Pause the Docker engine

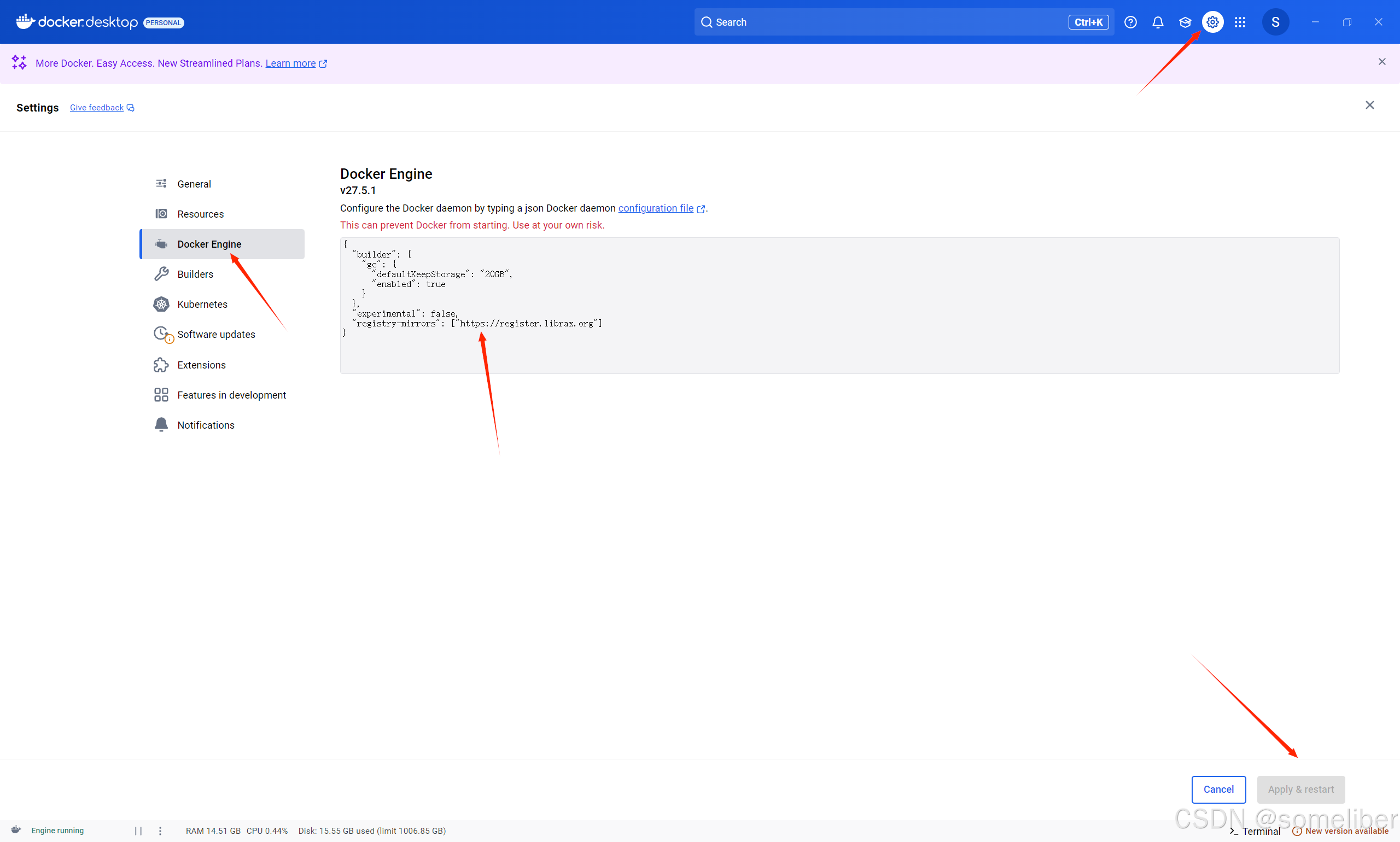pos(138,831)
